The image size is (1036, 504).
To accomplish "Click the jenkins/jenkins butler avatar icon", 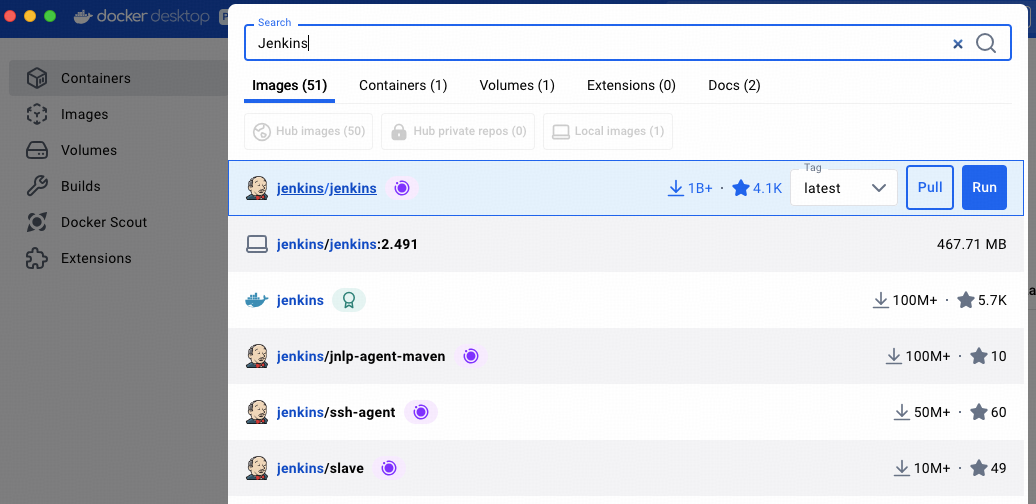I will click(256, 188).
